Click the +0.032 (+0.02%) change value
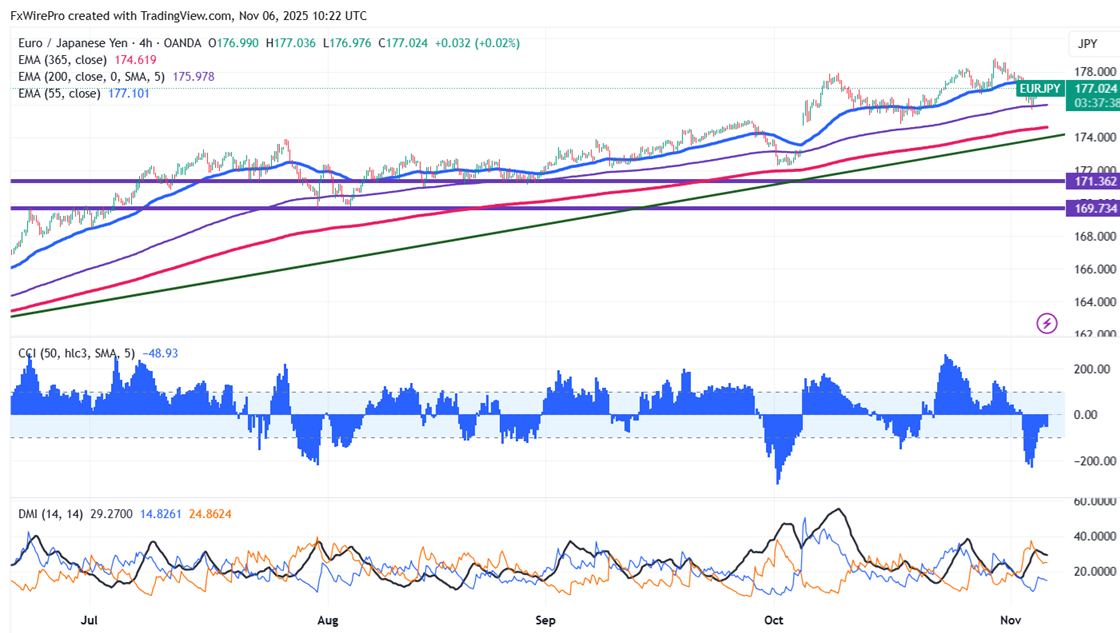Image resolution: width=1120 pixels, height=633 pixels. (x=477, y=43)
